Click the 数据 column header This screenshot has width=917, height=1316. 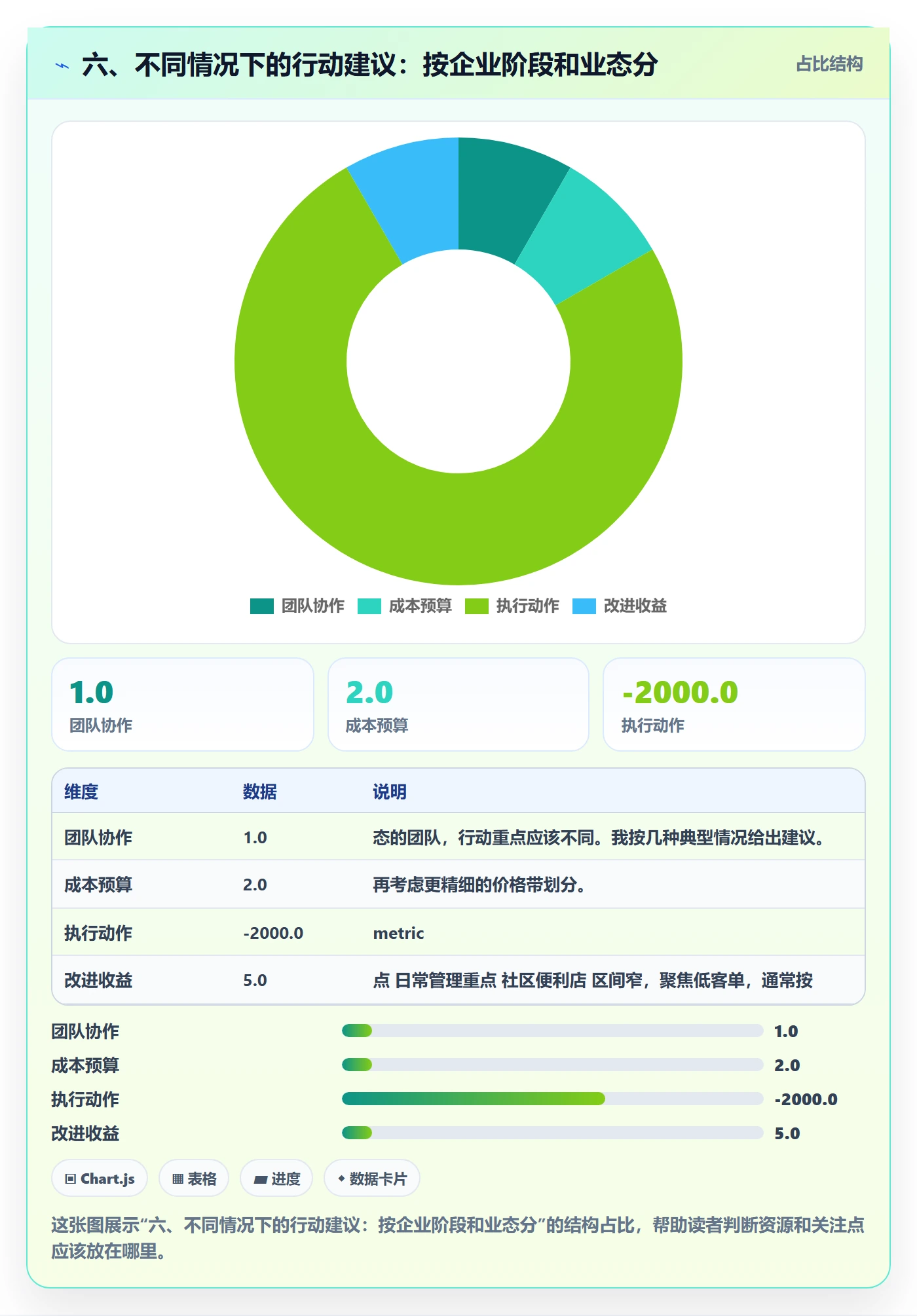pos(260,792)
